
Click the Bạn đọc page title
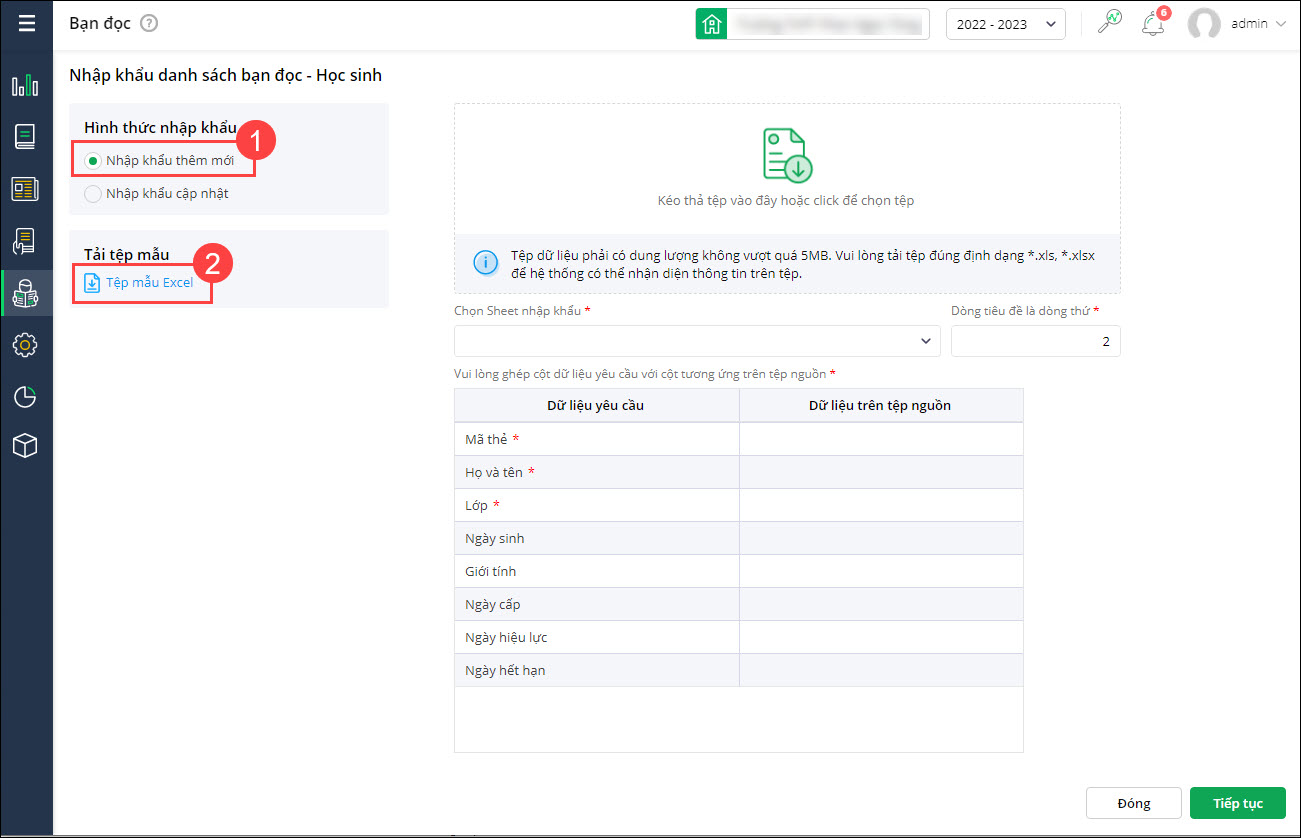[100, 24]
